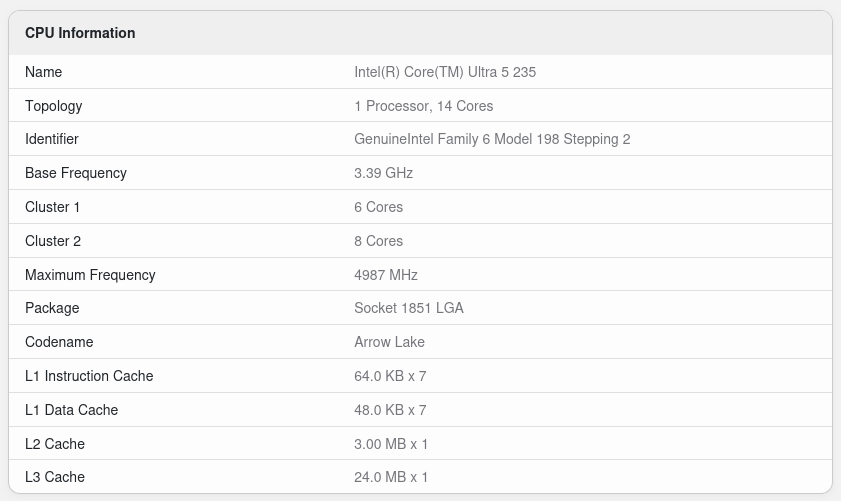Click the Maximum Frequency label

tap(90, 275)
